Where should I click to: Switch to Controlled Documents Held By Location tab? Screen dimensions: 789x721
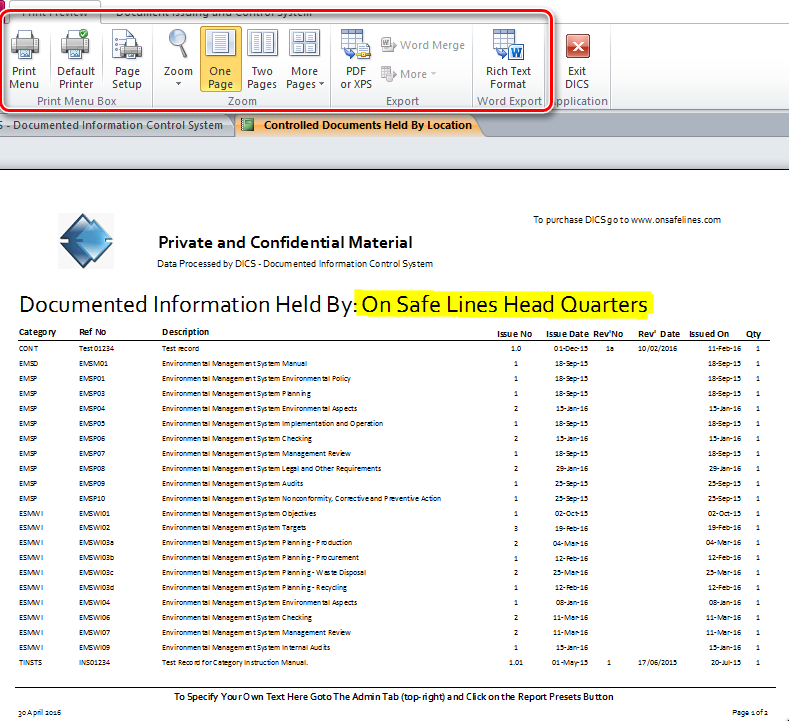click(360, 125)
